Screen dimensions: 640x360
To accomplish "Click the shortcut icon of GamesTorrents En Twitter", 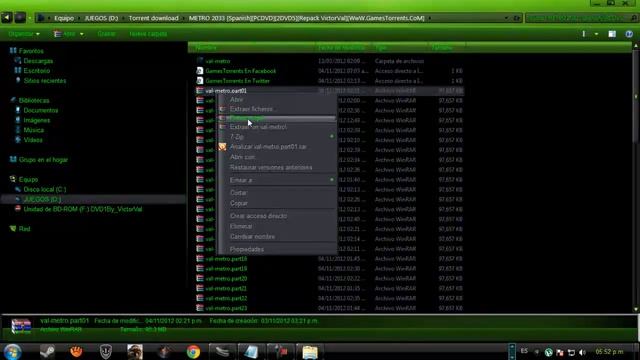I will point(200,81).
